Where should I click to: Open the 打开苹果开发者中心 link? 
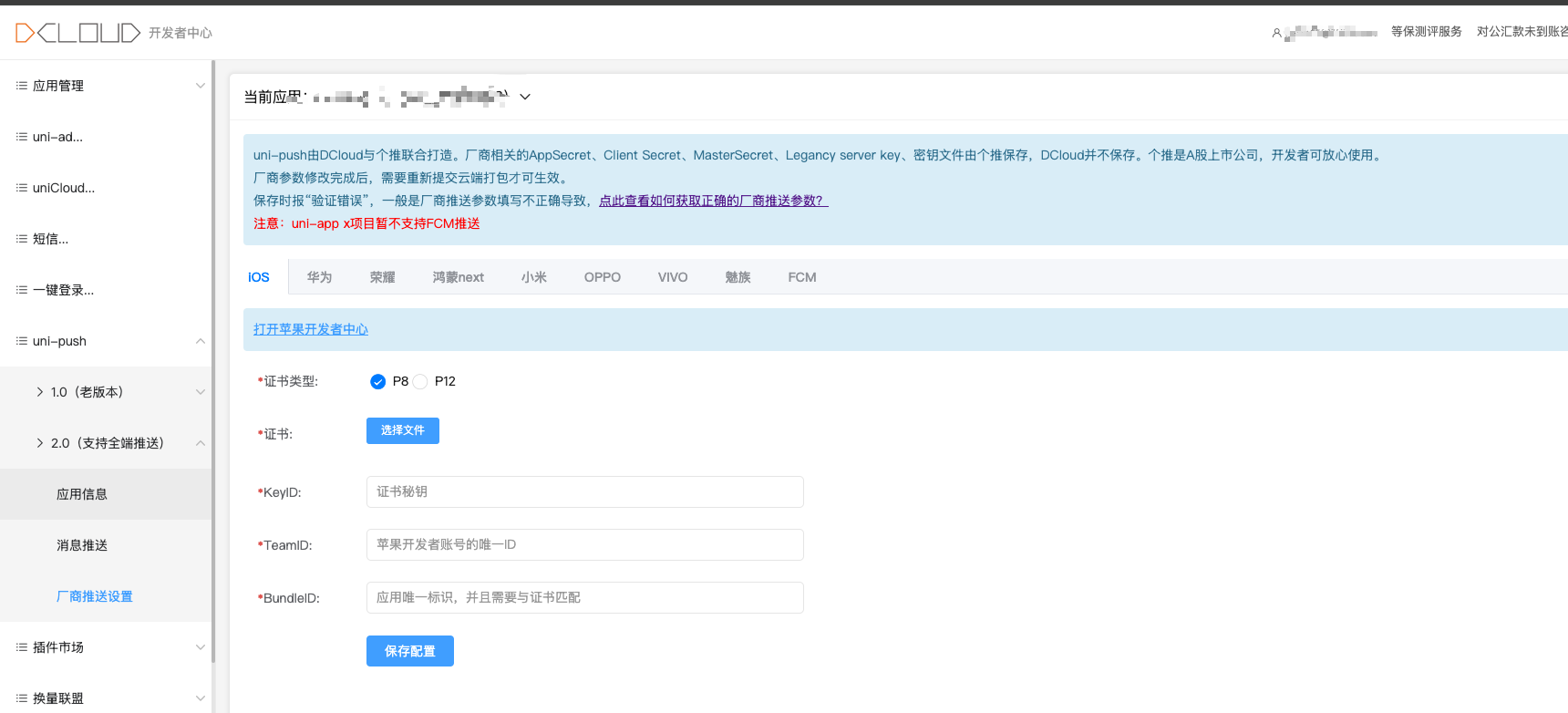[311, 329]
